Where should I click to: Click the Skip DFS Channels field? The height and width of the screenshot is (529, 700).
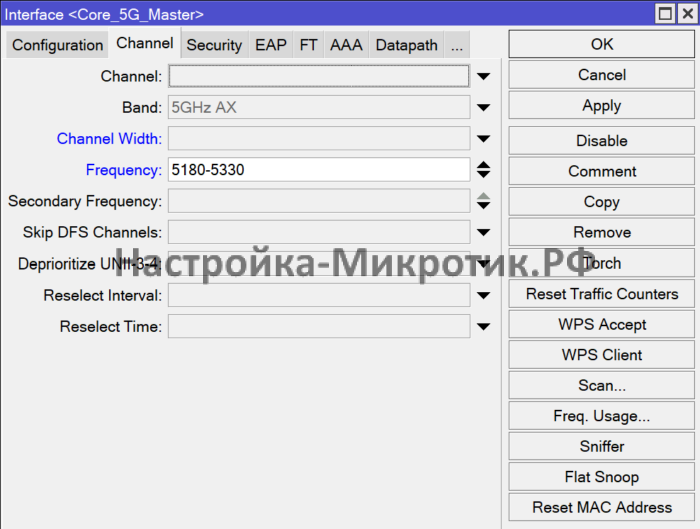(x=319, y=232)
